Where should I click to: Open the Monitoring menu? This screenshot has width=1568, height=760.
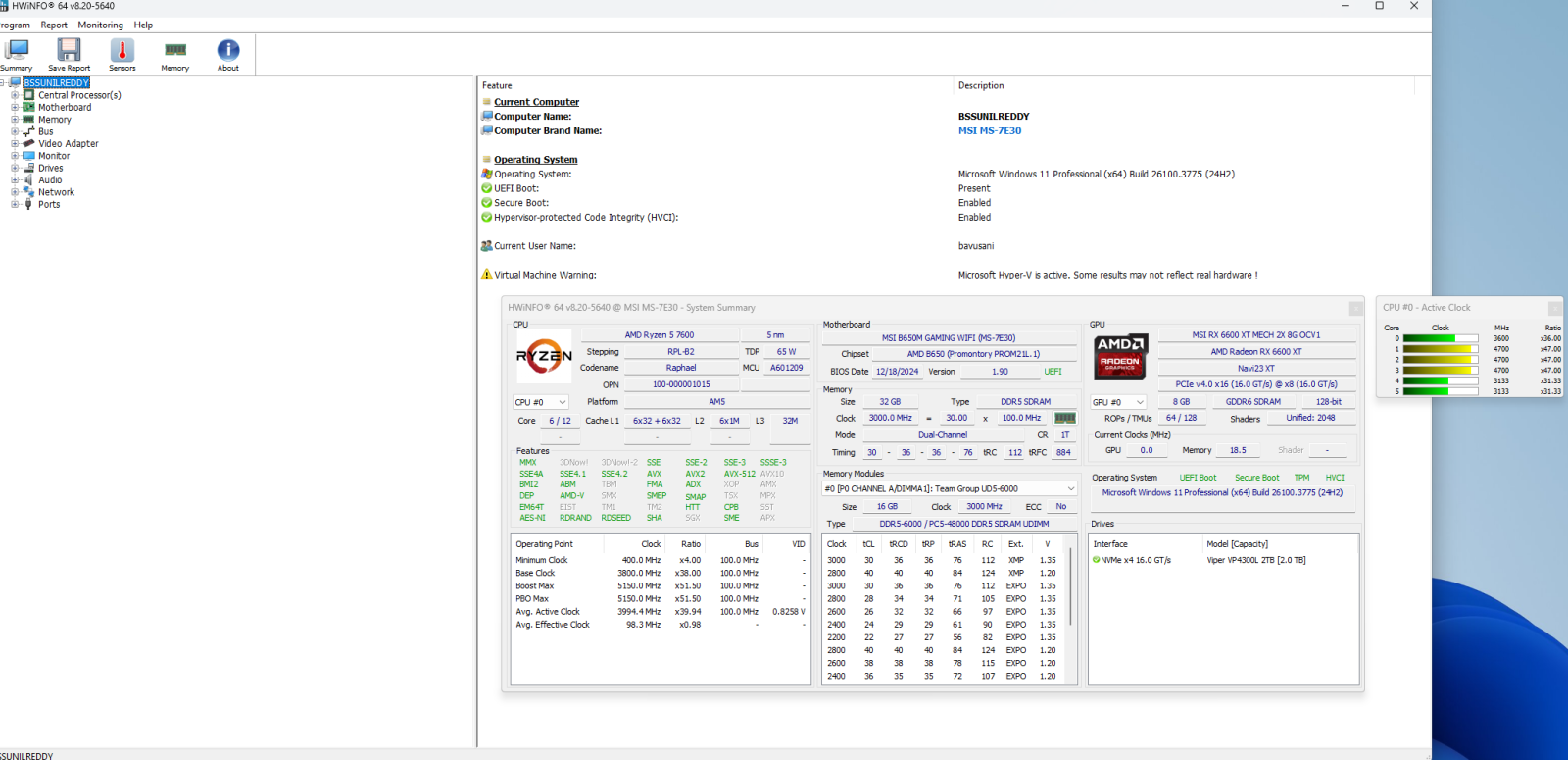[101, 25]
